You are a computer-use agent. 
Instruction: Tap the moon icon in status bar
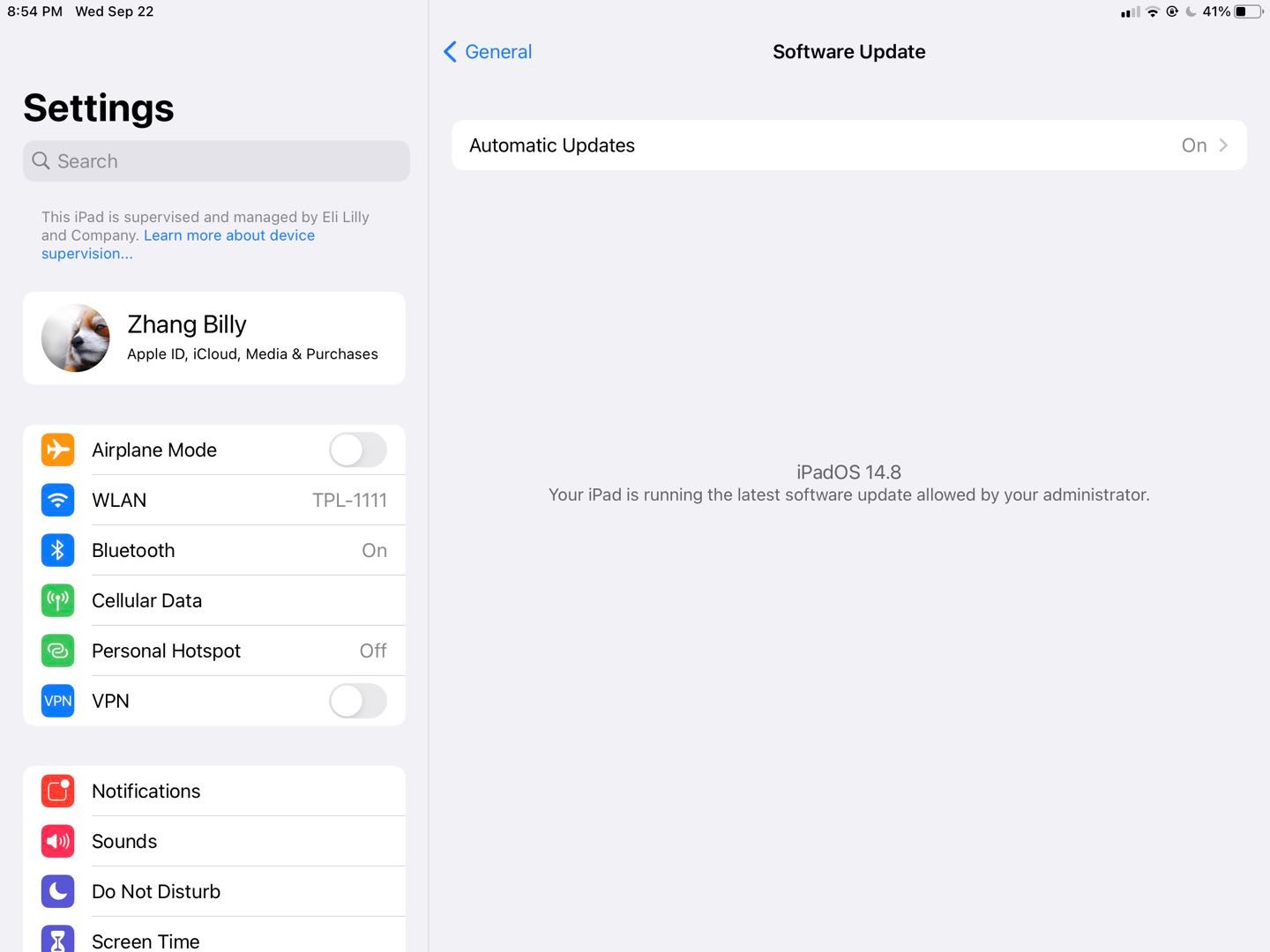[1192, 11]
